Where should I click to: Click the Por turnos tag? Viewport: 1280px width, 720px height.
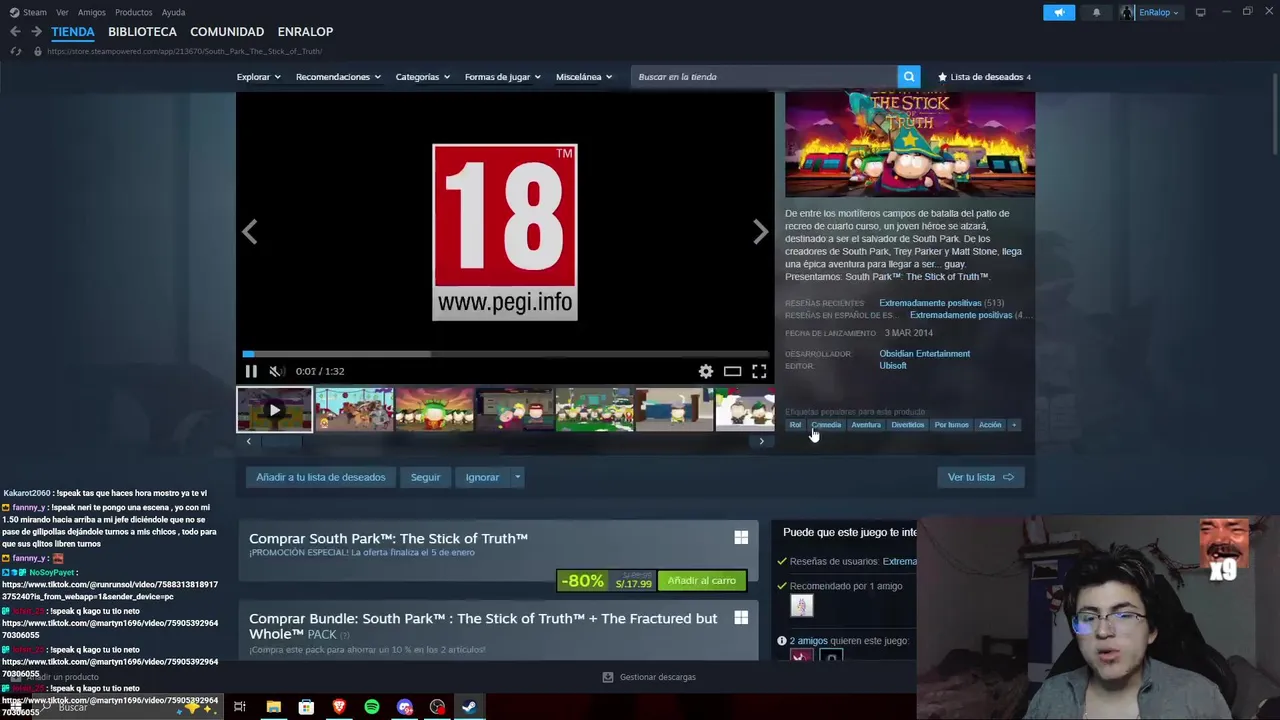click(x=951, y=425)
